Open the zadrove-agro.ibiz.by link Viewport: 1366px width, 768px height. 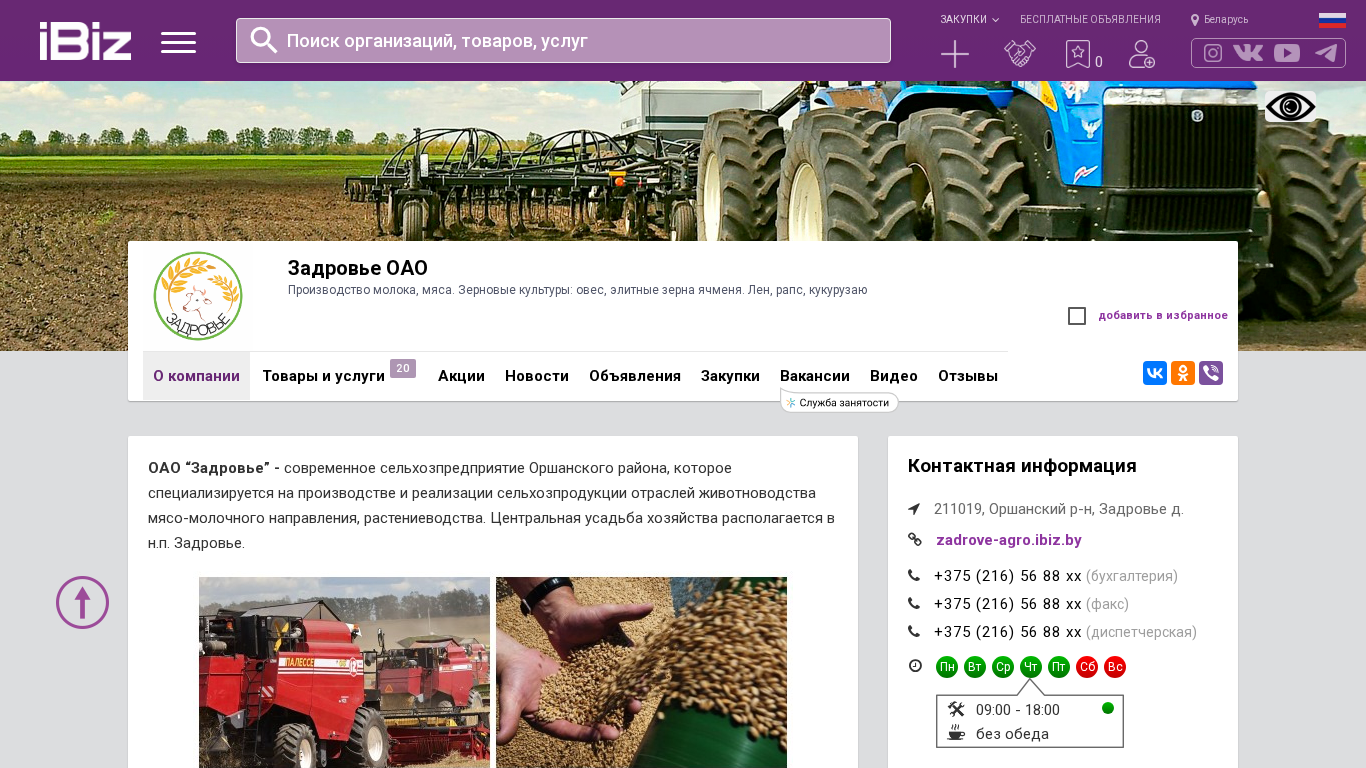[1009, 540]
